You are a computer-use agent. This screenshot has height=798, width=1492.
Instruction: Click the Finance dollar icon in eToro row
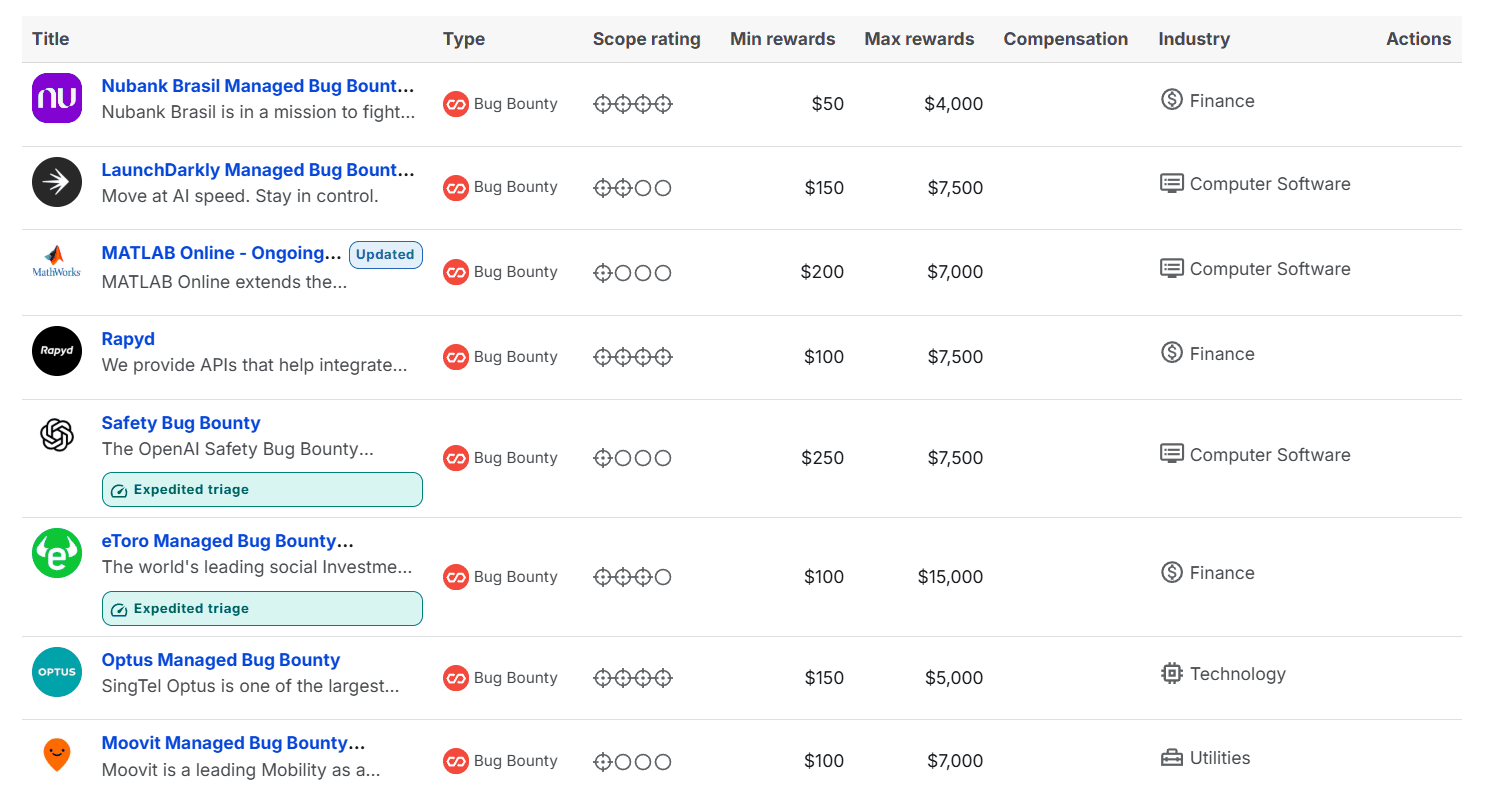(x=1172, y=573)
